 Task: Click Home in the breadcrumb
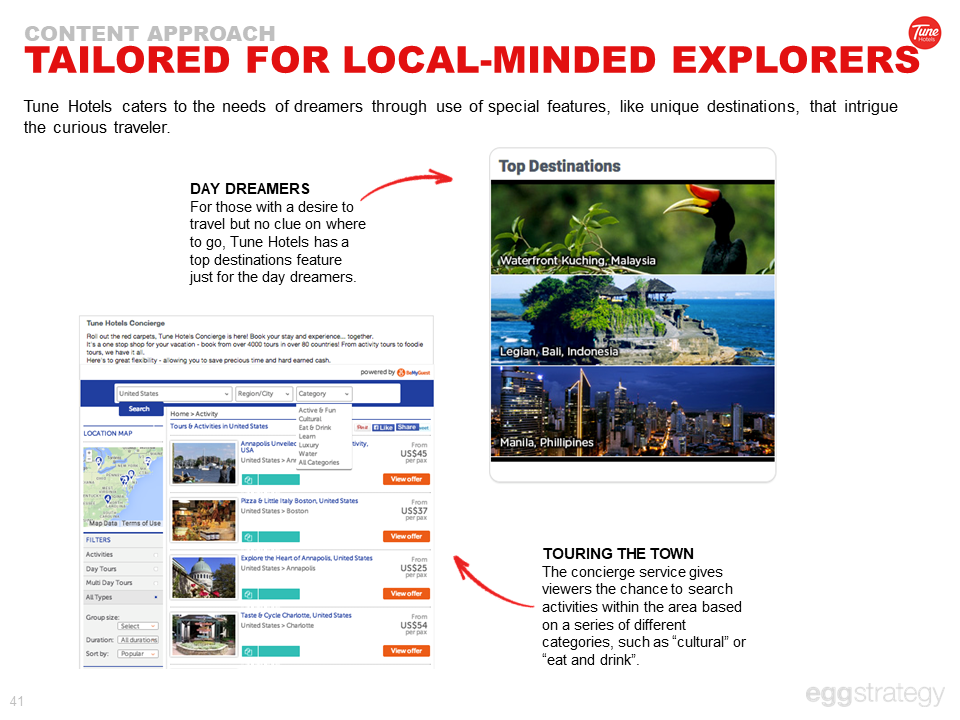(x=179, y=414)
